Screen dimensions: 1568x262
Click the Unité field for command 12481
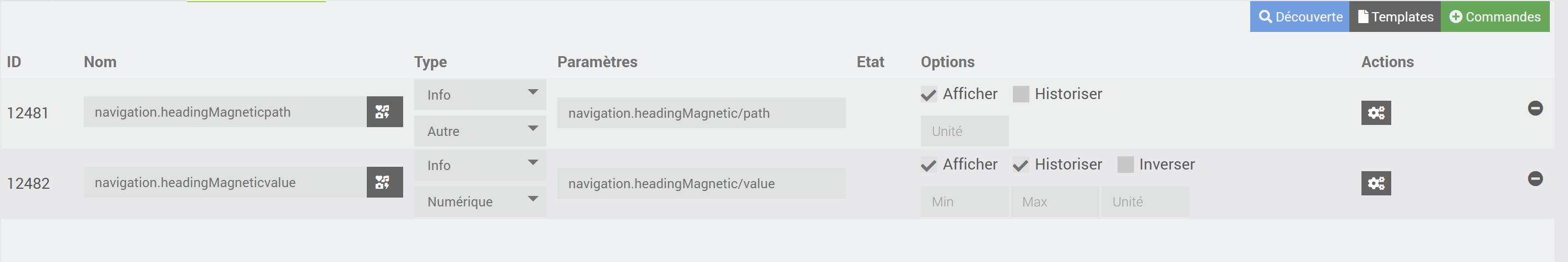tap(964, 132)
